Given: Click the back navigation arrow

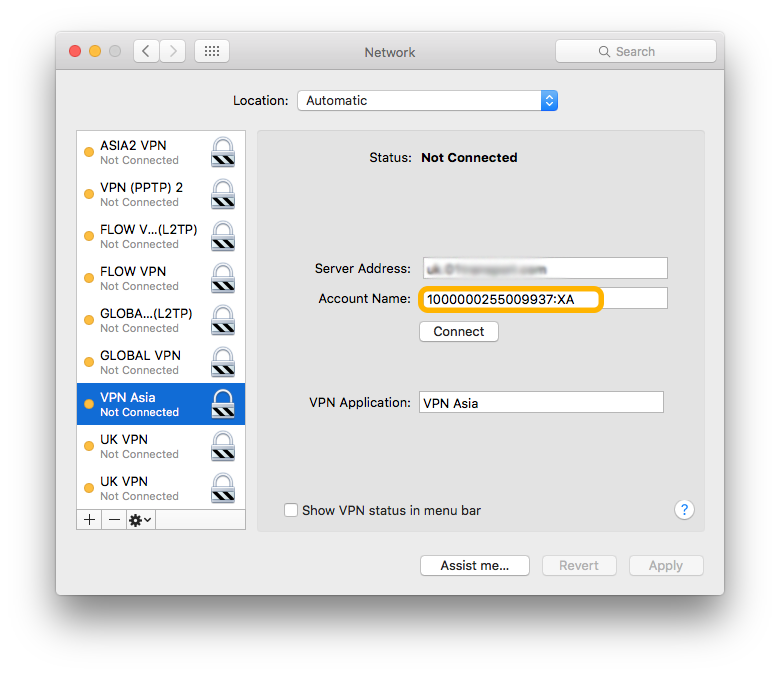Looking at the screenshot, I should pyautogui.click(x=146, y=51).
